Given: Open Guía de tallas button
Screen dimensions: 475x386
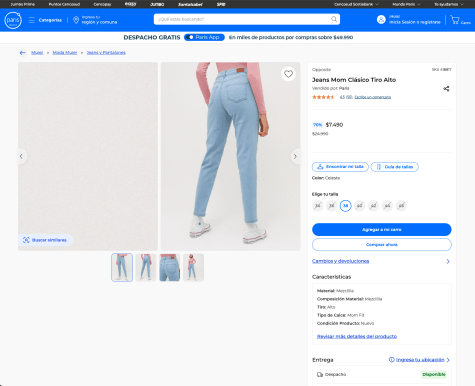Looking at the screenshot, I should (x=395, y=167).
